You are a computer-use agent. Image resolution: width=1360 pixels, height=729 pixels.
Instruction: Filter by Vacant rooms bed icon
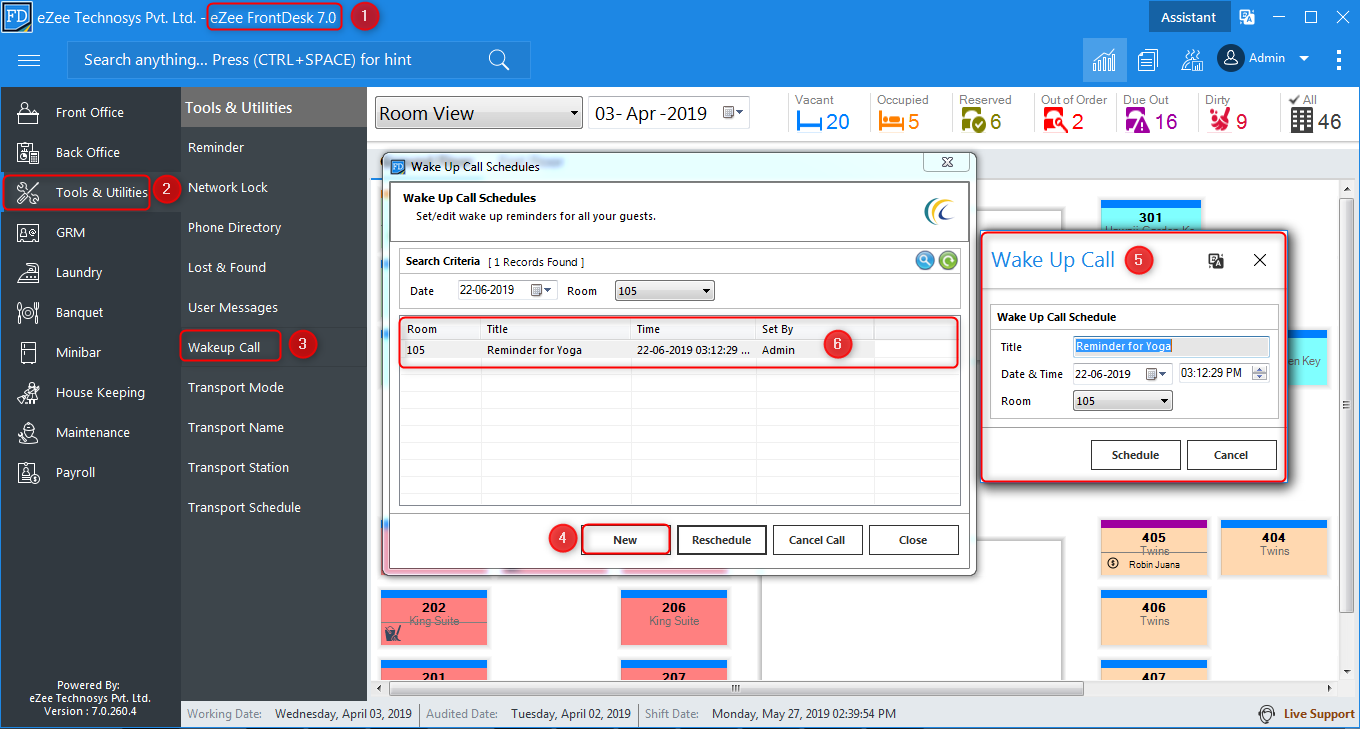coord(808,121)
